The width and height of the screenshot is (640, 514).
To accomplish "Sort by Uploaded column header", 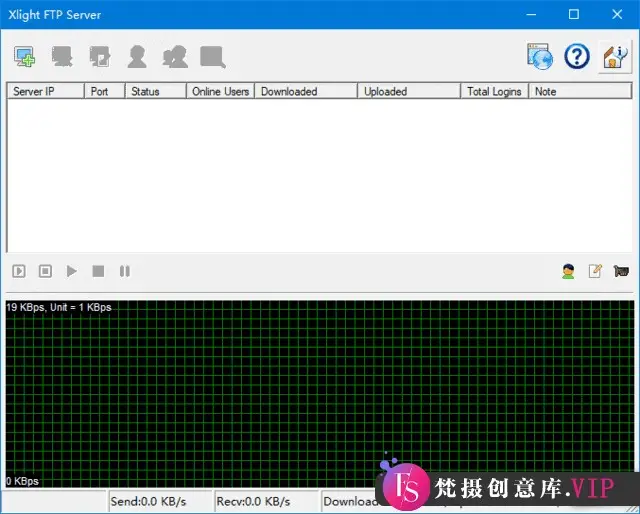I will [x=409, y=91].
